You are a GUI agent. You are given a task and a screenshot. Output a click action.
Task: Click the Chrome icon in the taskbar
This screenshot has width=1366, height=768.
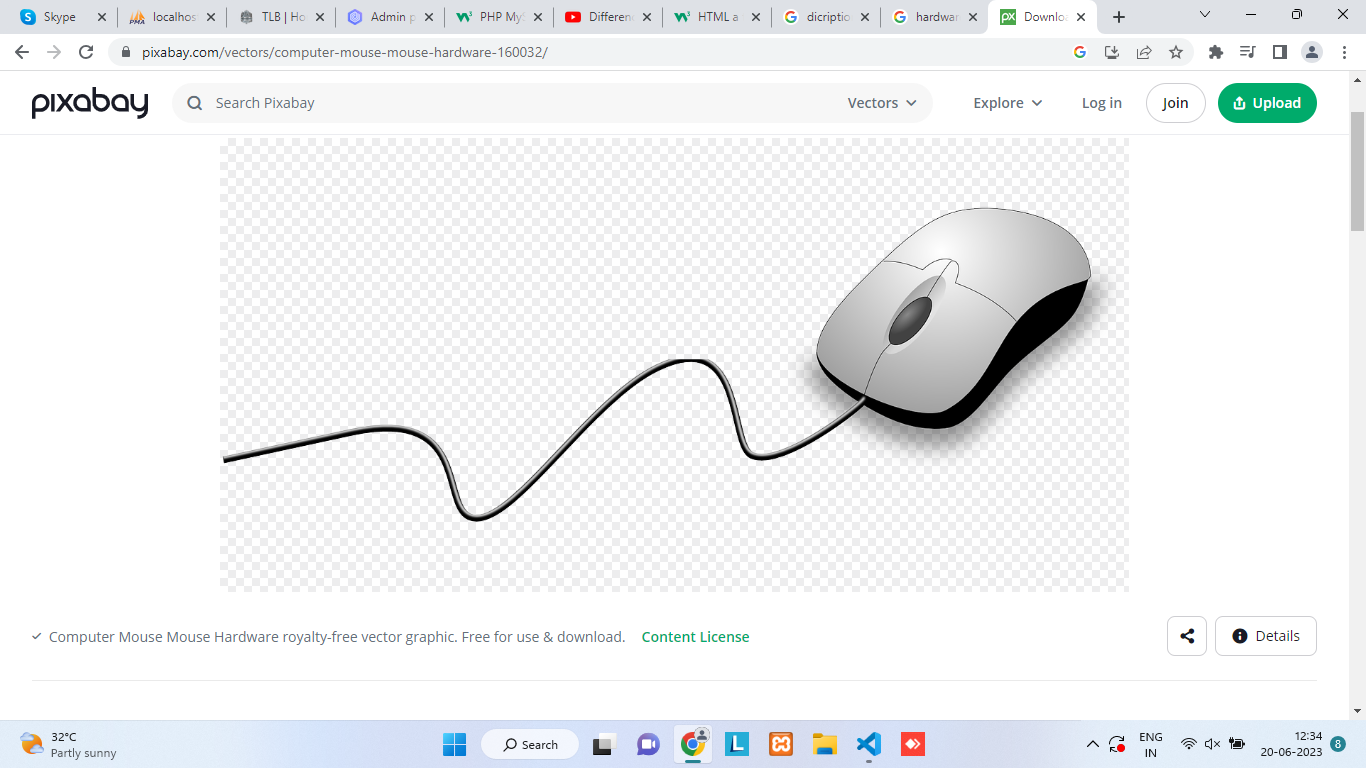coord(692,744)
